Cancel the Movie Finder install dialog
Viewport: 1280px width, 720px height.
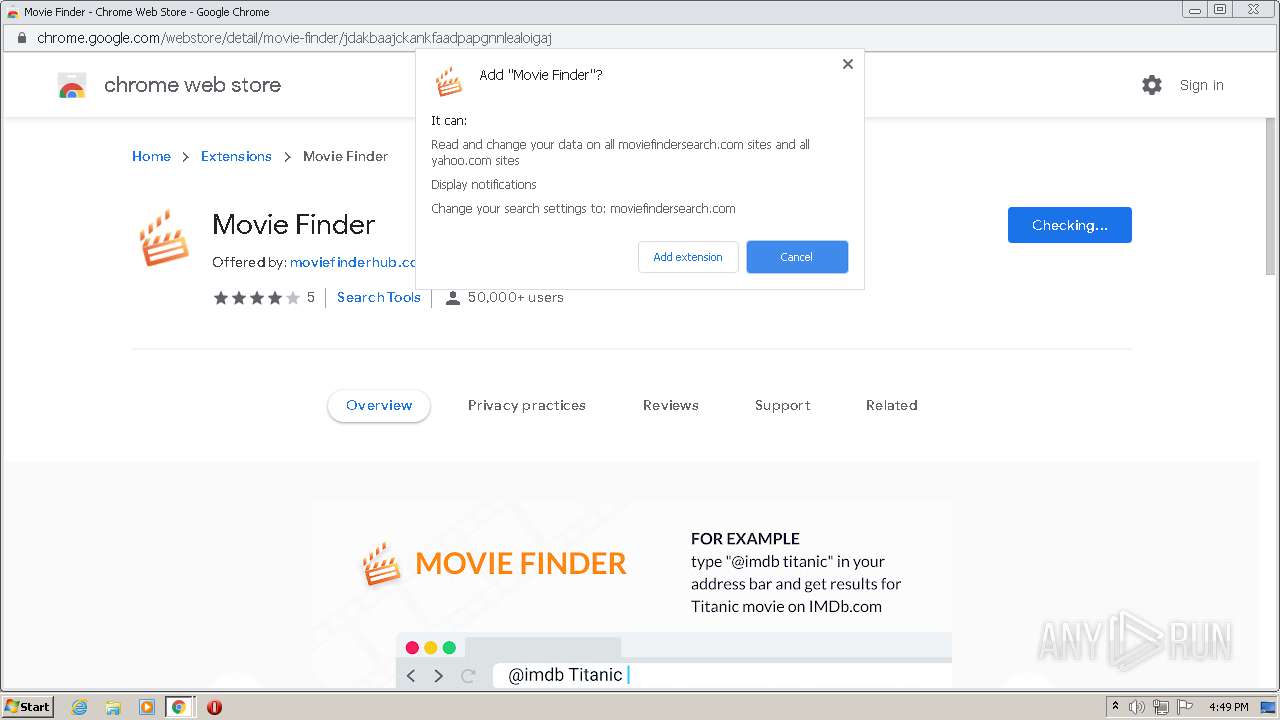click(x=797, y=257)
